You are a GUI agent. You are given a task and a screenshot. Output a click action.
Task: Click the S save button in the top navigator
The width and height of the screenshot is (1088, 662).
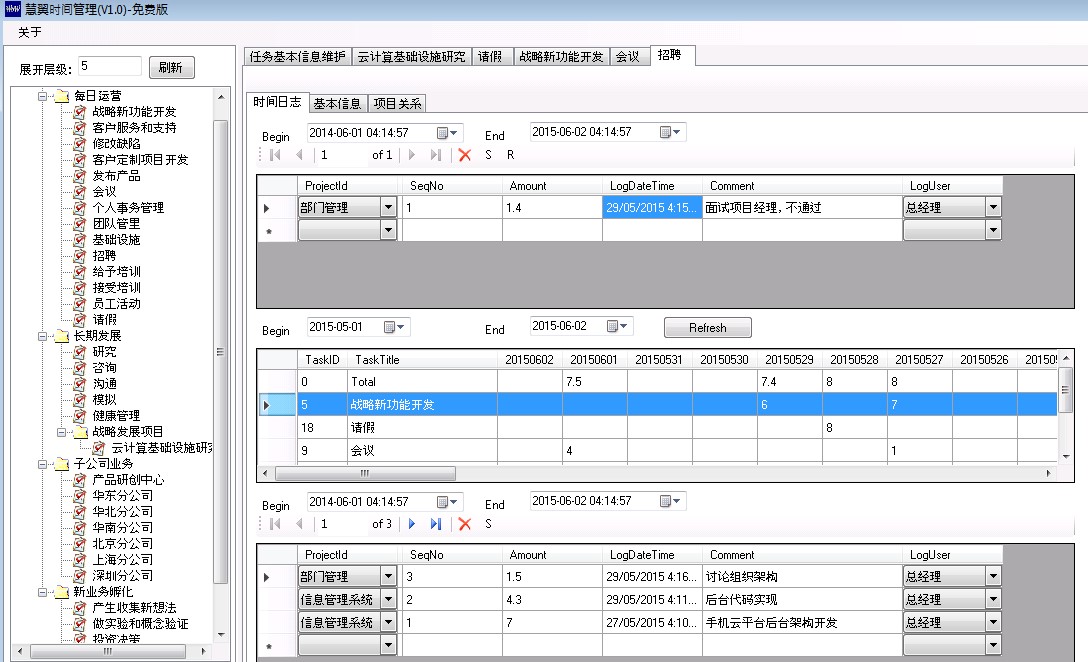click(x=489, y=155)
